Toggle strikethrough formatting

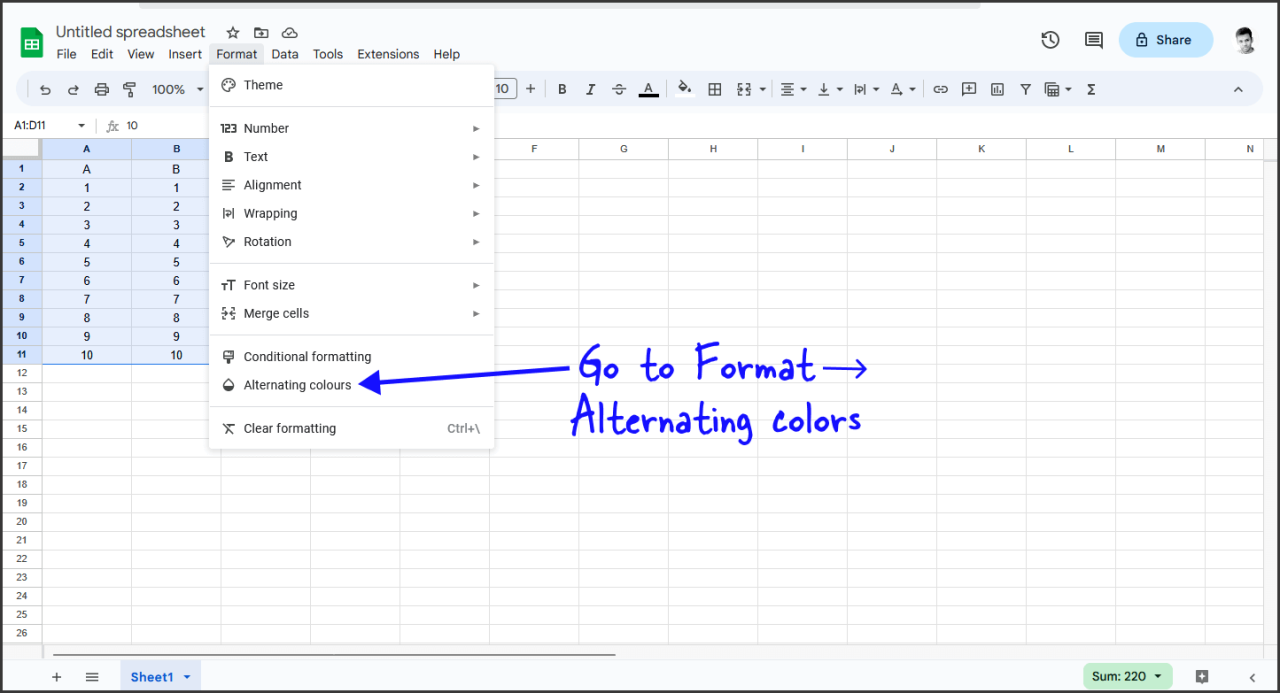pos(619,90)
